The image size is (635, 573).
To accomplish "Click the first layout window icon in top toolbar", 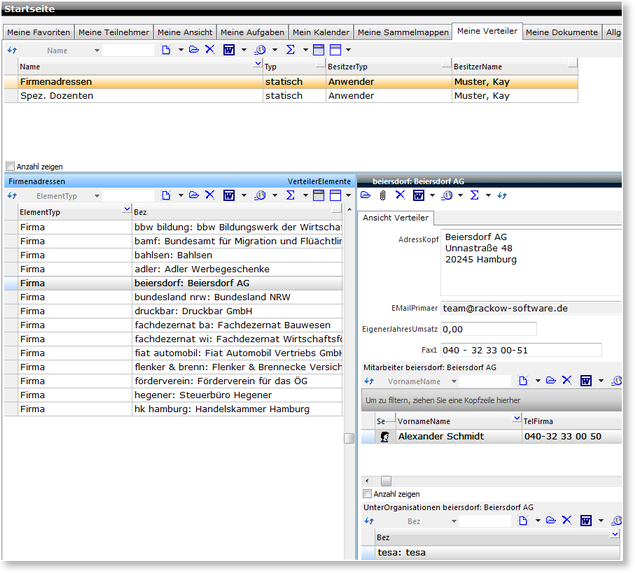I will point(319,50).
